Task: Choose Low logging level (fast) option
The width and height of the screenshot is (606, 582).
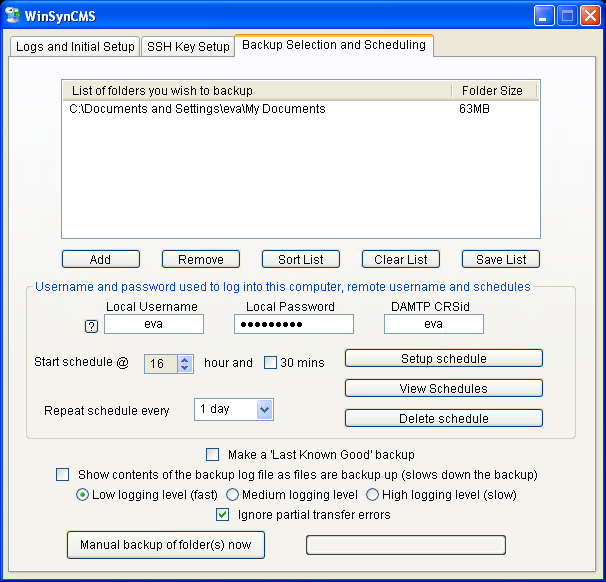Action: tap(83, 494)
